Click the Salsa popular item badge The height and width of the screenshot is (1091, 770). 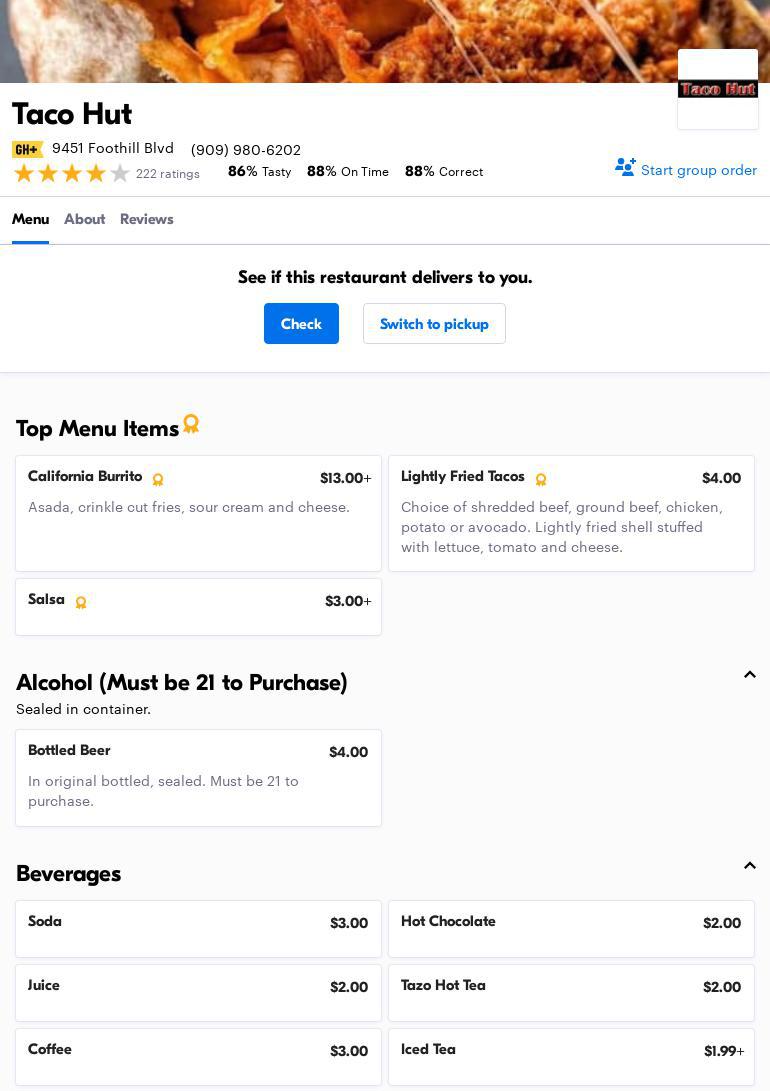(x=81, y=602)
